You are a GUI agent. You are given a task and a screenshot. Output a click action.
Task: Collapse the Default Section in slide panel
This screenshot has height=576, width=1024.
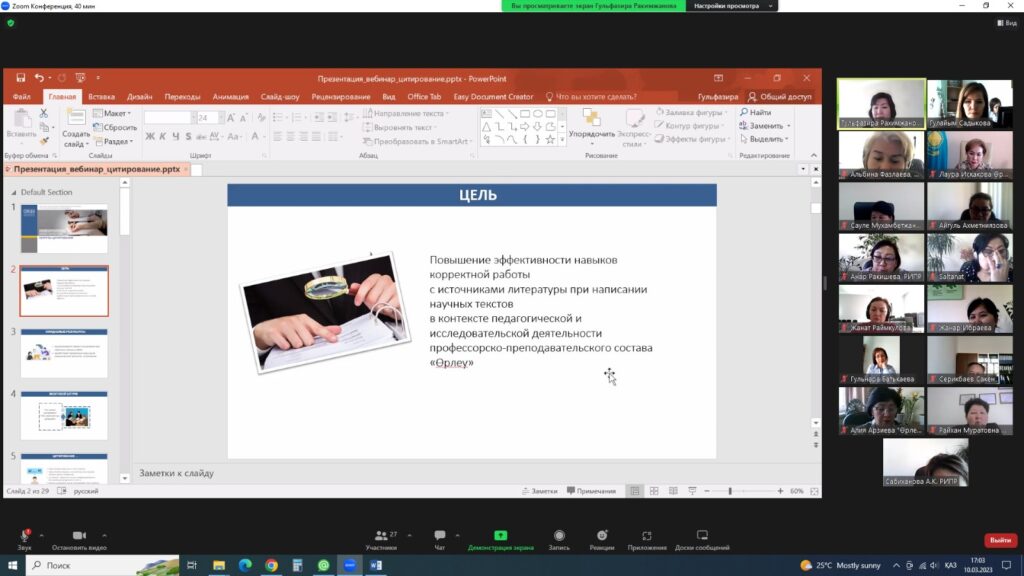point(14,192)
